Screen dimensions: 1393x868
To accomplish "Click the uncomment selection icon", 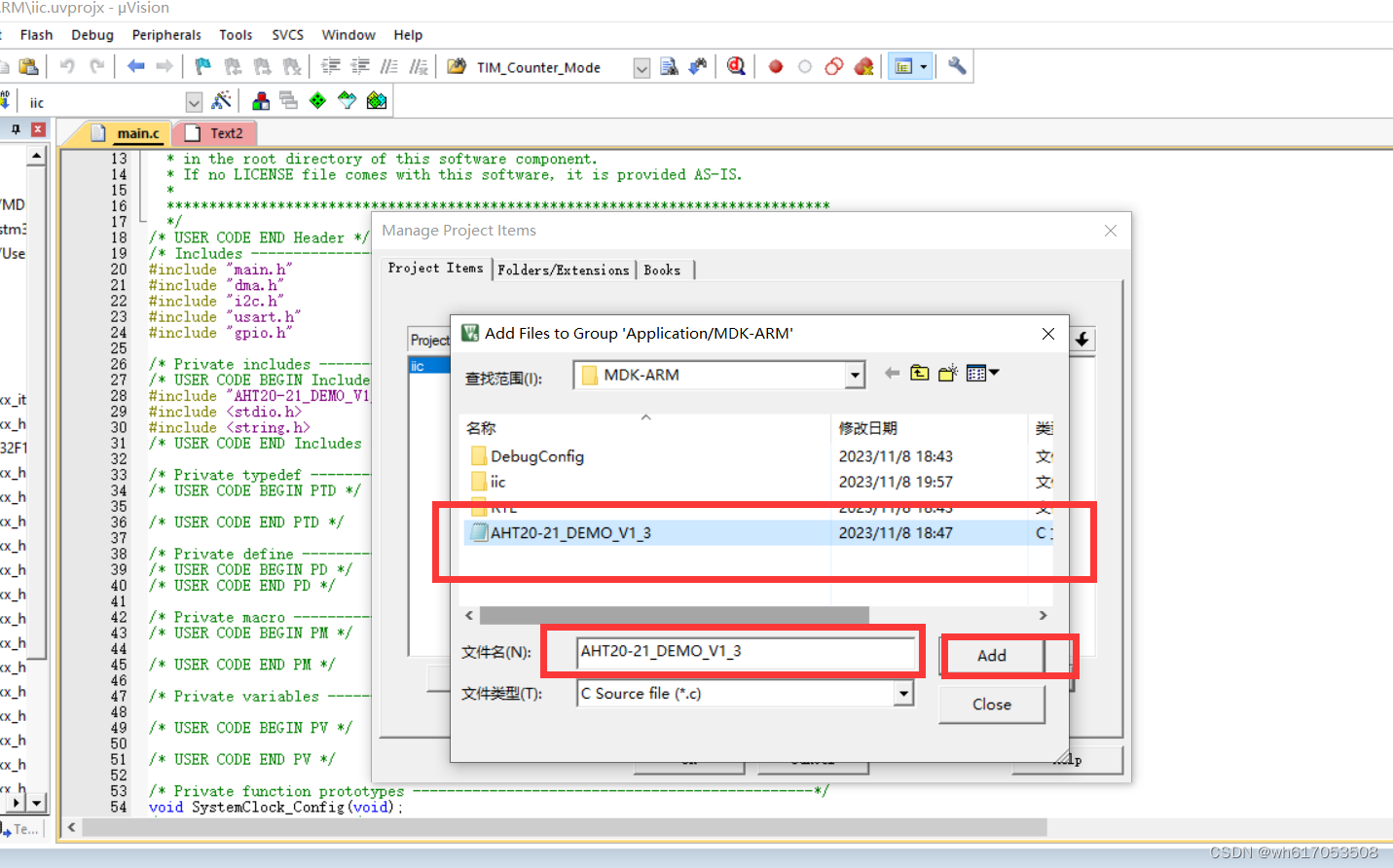I will (x=419, y=66).
